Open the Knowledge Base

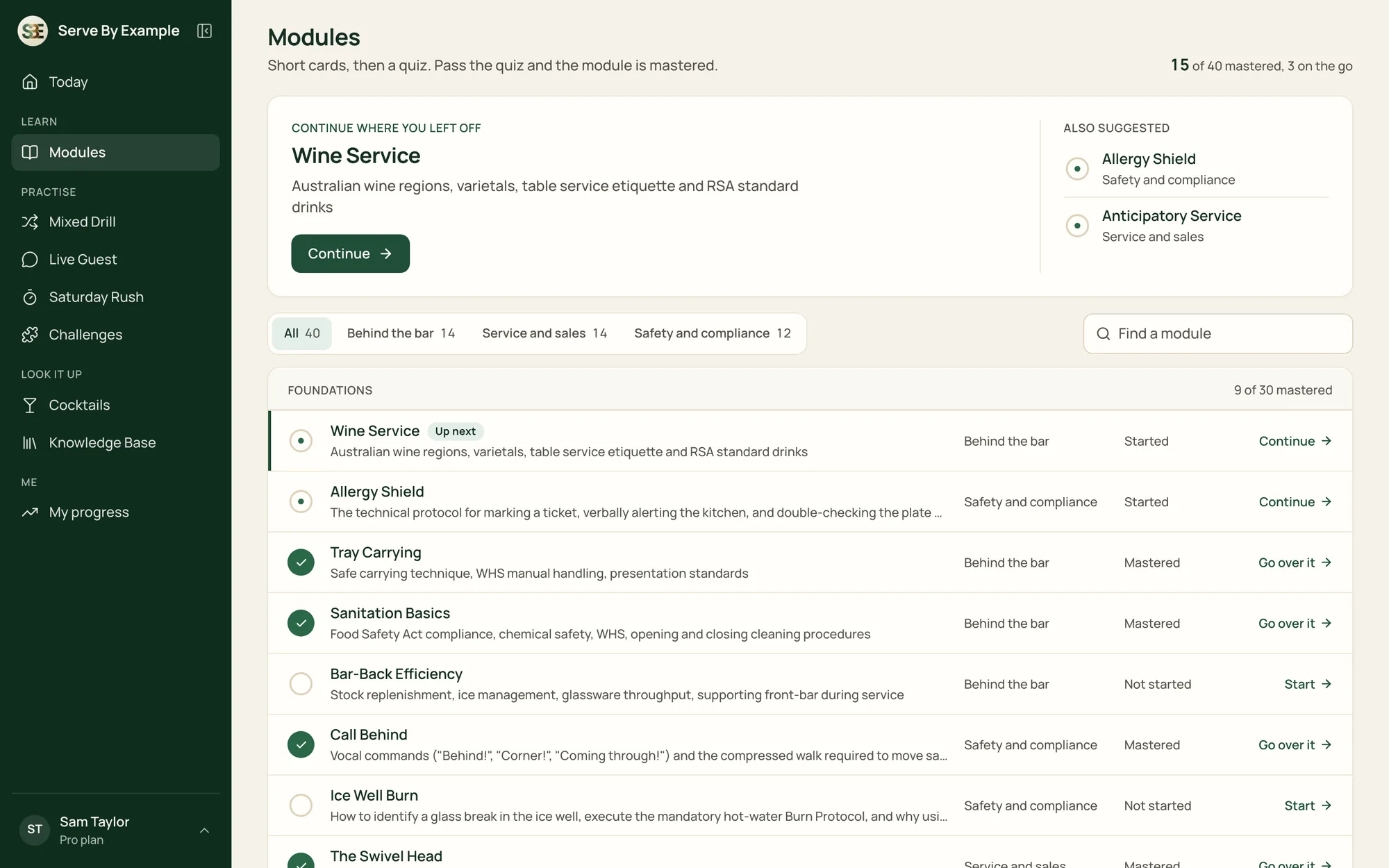(115, 443)
